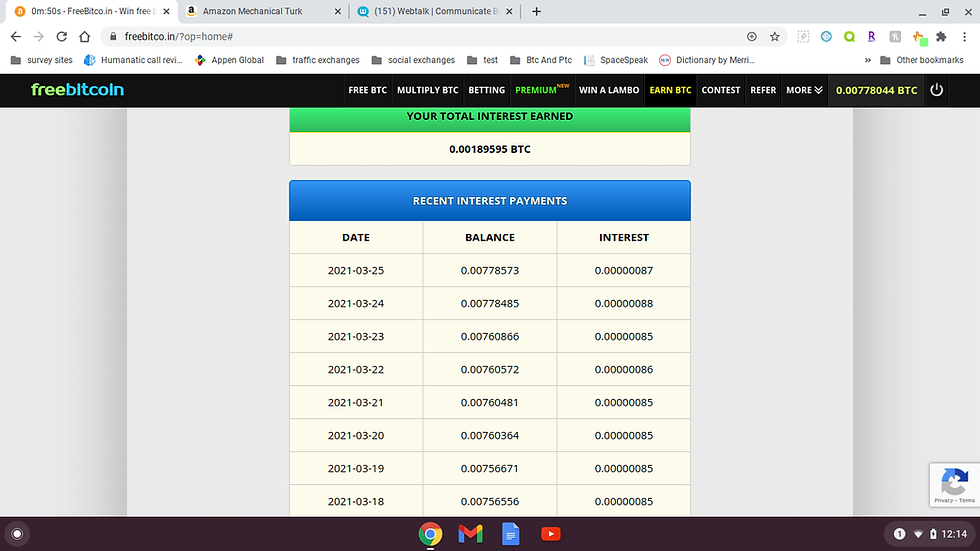Open the WIN A LAMBO menu item

tap(609, 90)
